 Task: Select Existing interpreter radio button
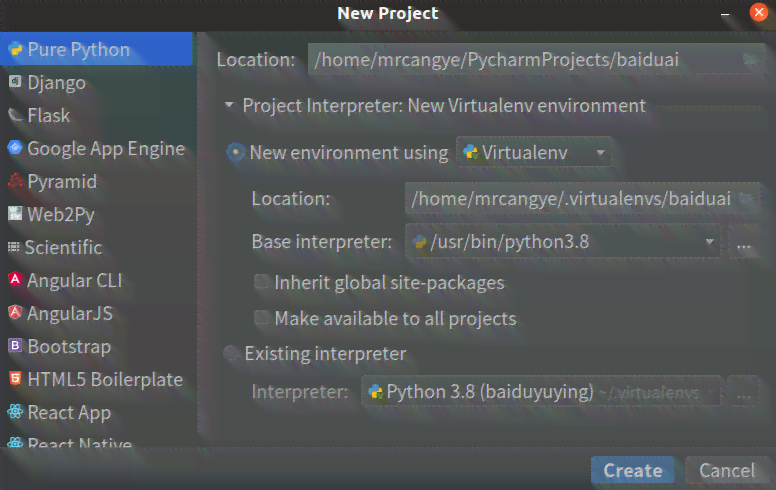[231, 353]
